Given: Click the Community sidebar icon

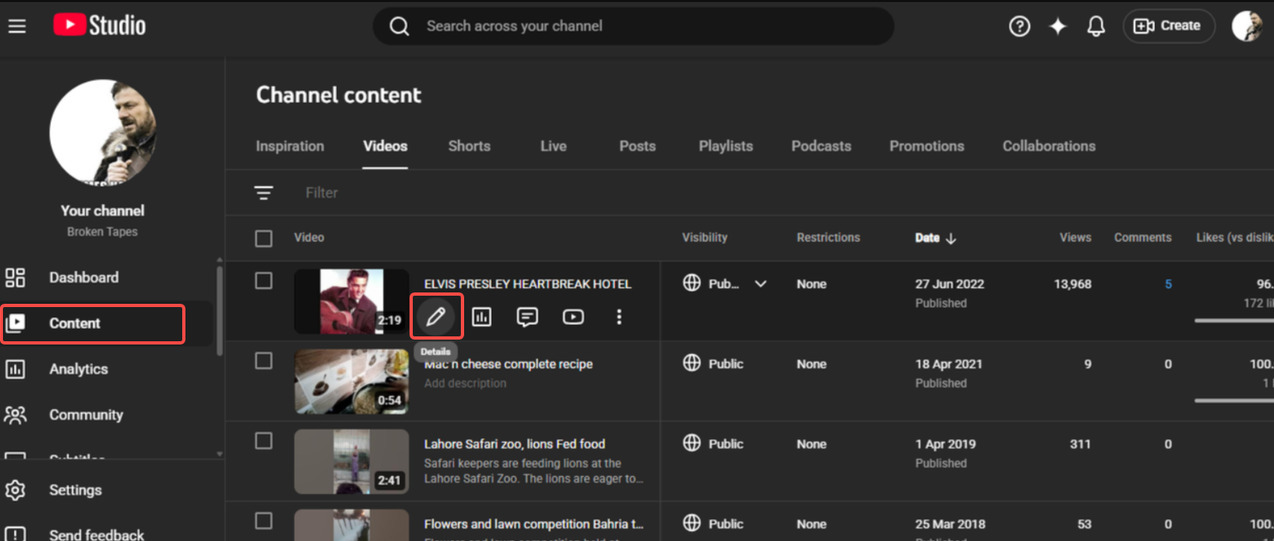Looking at the screenshot, I should tap(15, 414).
